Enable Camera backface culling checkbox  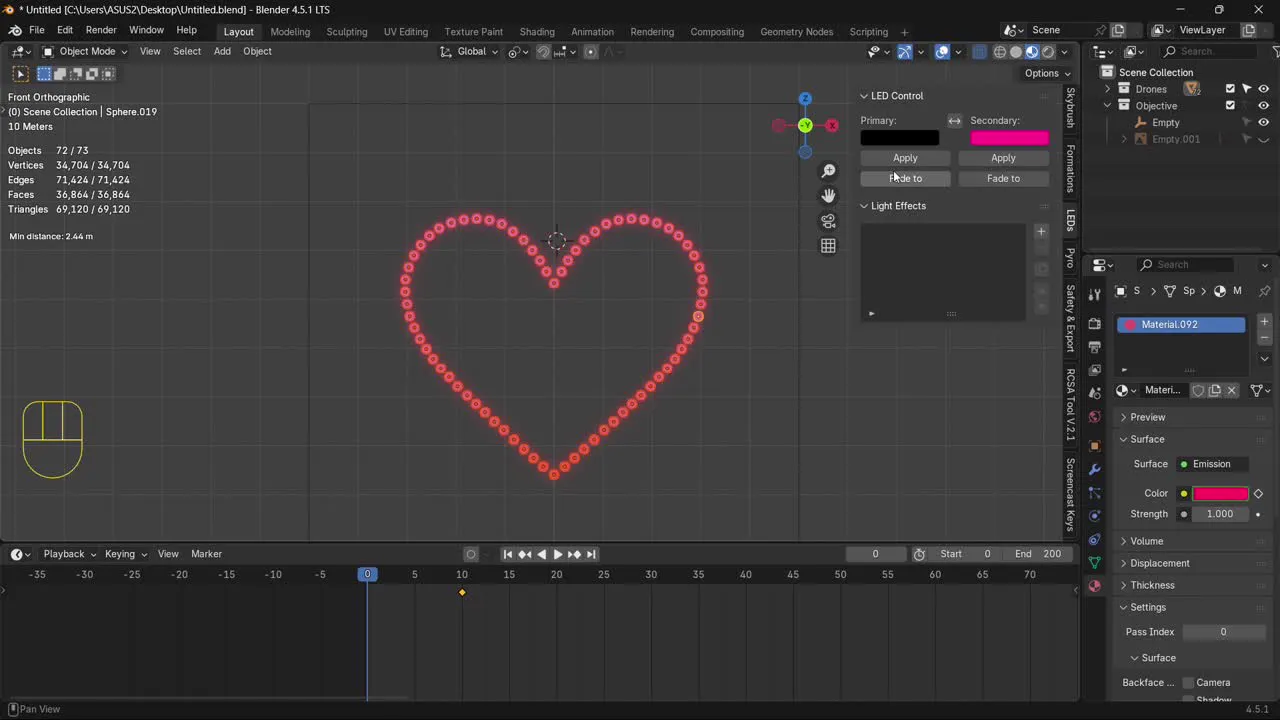click(1189, 683)
